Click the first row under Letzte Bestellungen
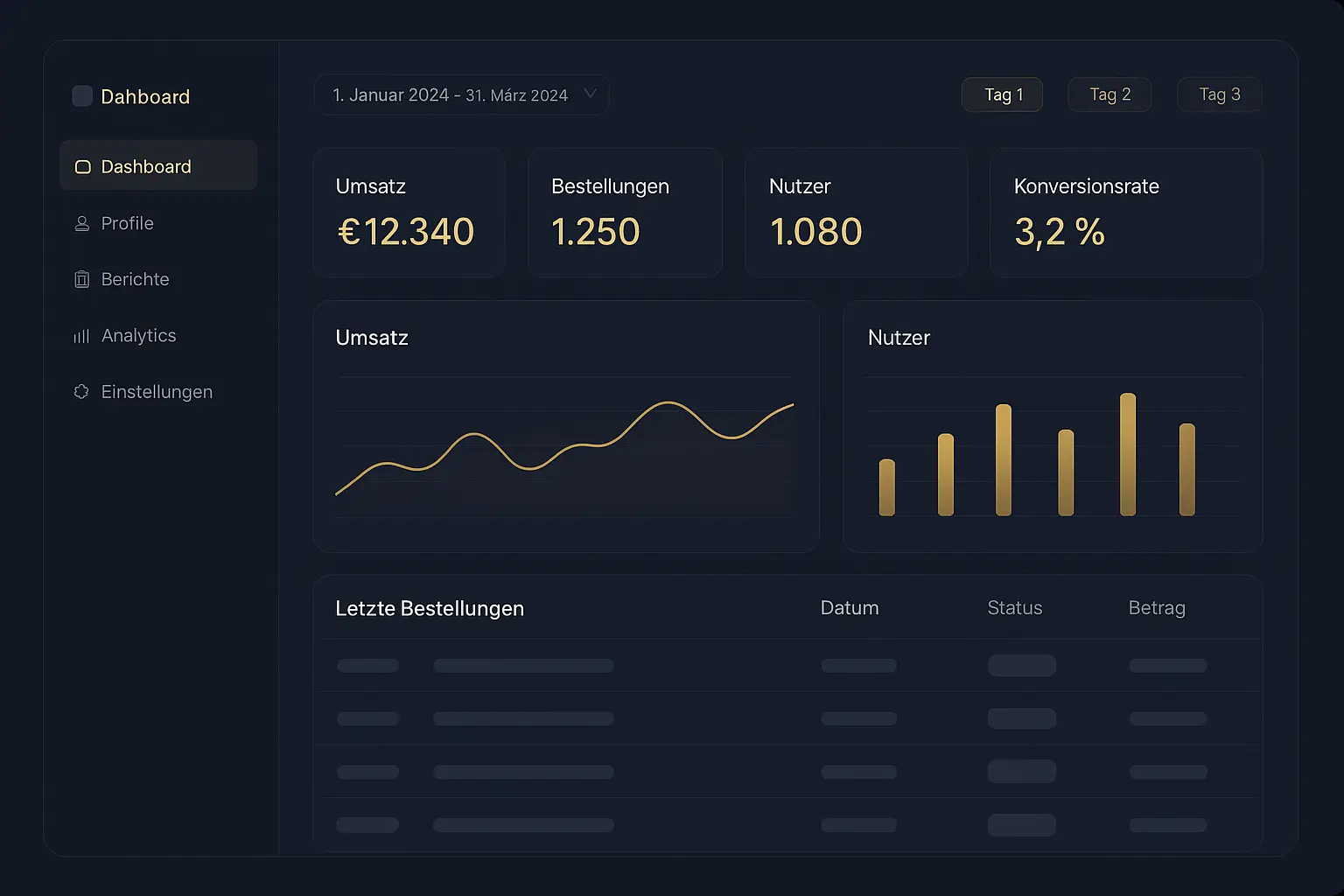This screenshot has width=1344, height=896. click(x=787, y=665)
